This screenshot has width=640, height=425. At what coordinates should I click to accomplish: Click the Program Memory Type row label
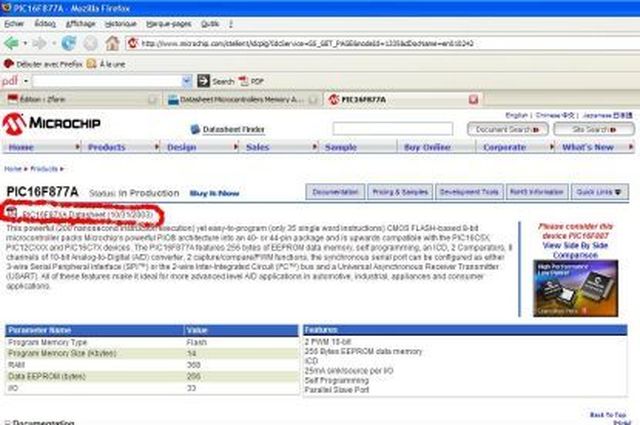48,342
